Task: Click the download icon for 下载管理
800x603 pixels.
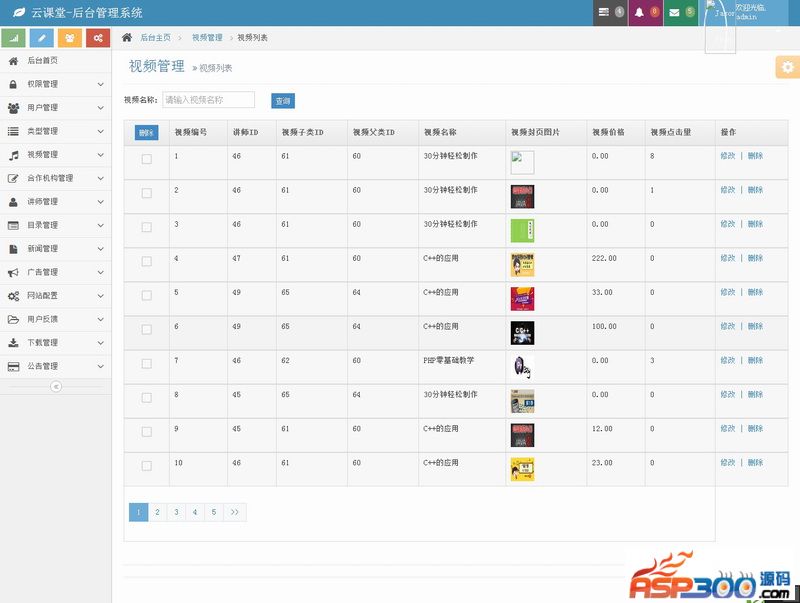Action: click(13, 343)
